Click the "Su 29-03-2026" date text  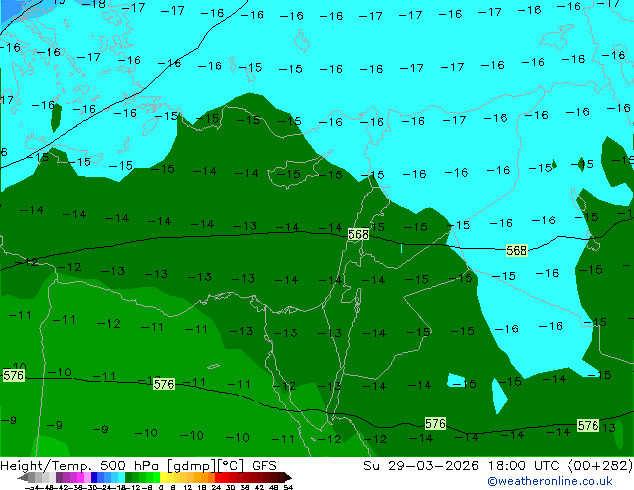point(421,466)
